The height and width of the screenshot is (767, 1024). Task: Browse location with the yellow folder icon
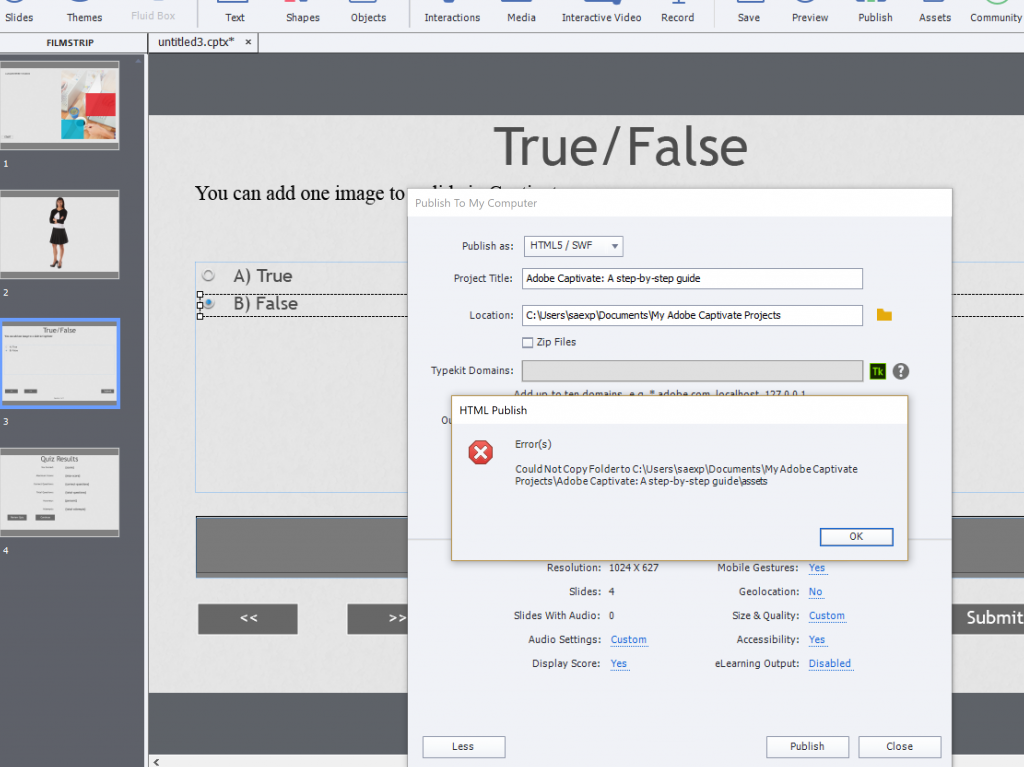click(884, 315)
